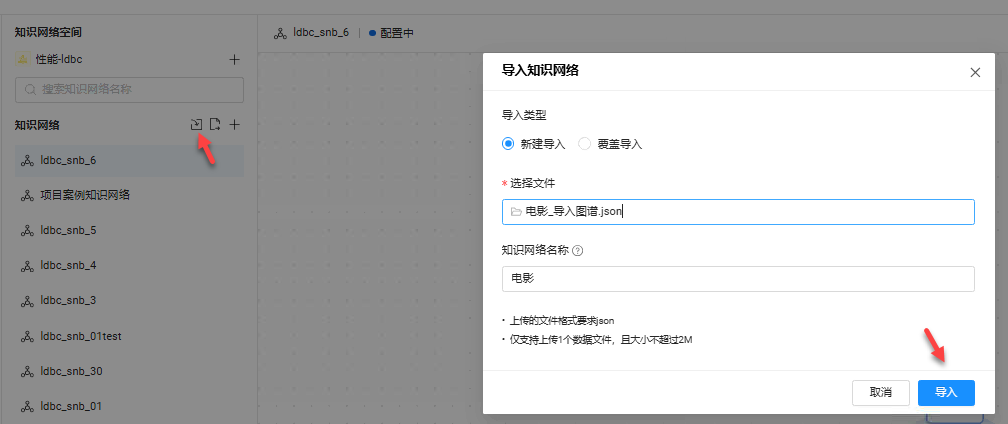Click the 配置中 status label

[397, 33]
